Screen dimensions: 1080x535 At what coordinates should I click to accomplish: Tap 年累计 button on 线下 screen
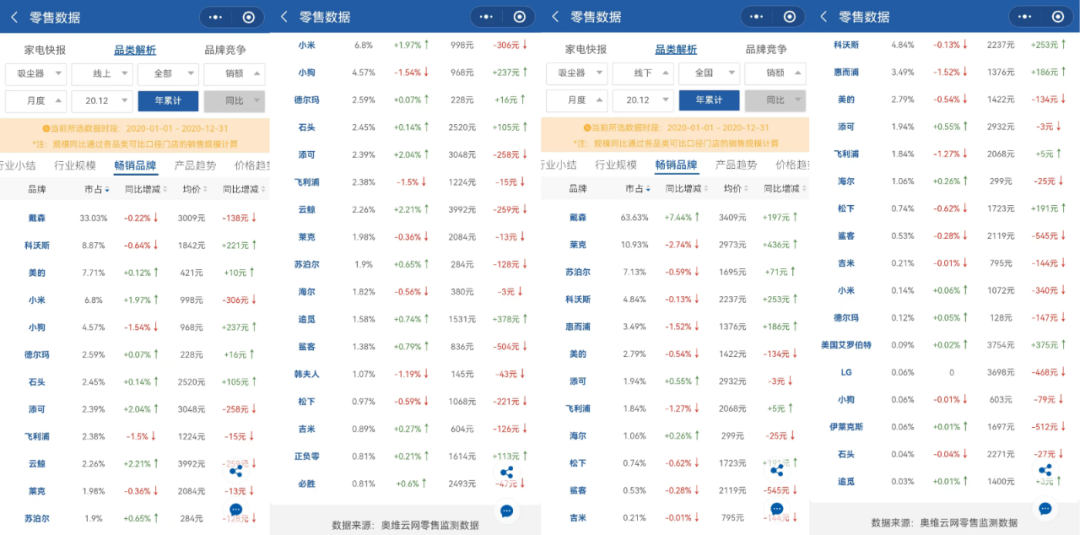[709, 101]
